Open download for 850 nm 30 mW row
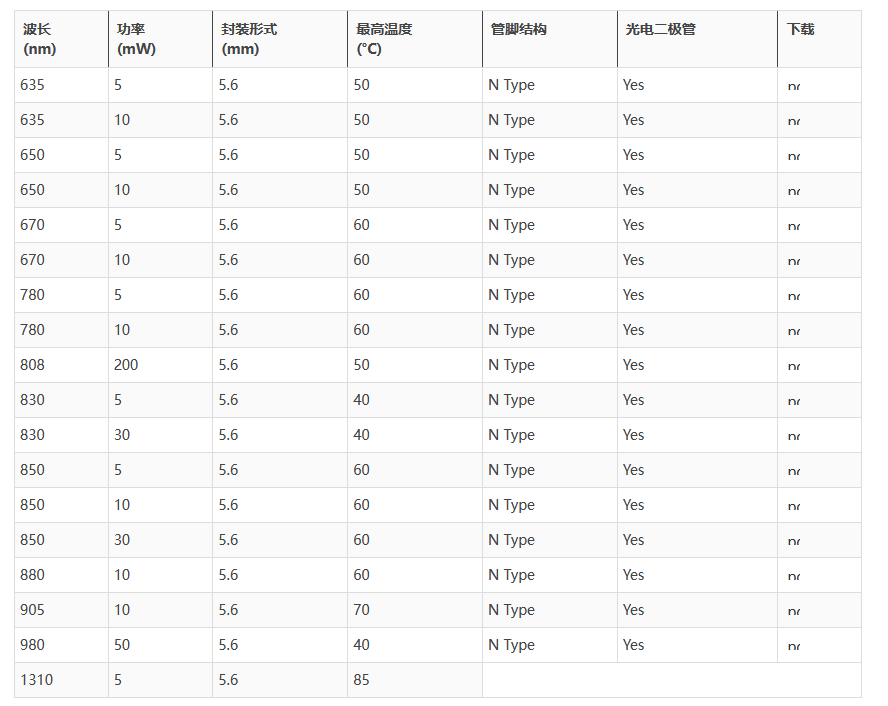This screenshot has width=888, height=706. [794, 541]
